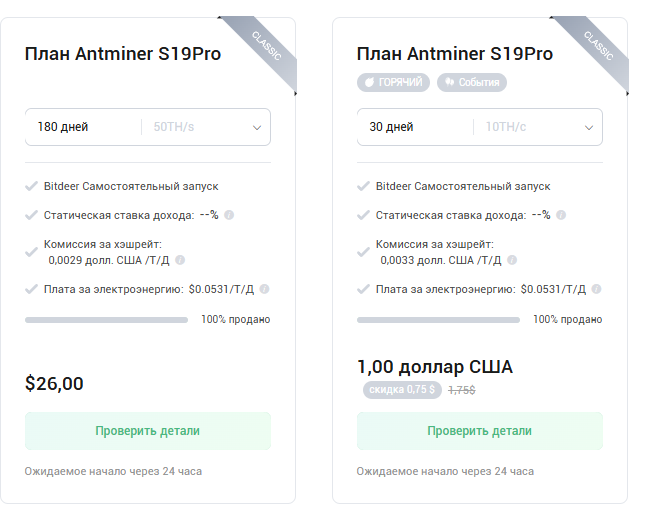Viewport: 648px width, 527px height.
Task: Click checkmark next to Bitdeer Самостоятельный запуск, left card
Action: (32, 186)
